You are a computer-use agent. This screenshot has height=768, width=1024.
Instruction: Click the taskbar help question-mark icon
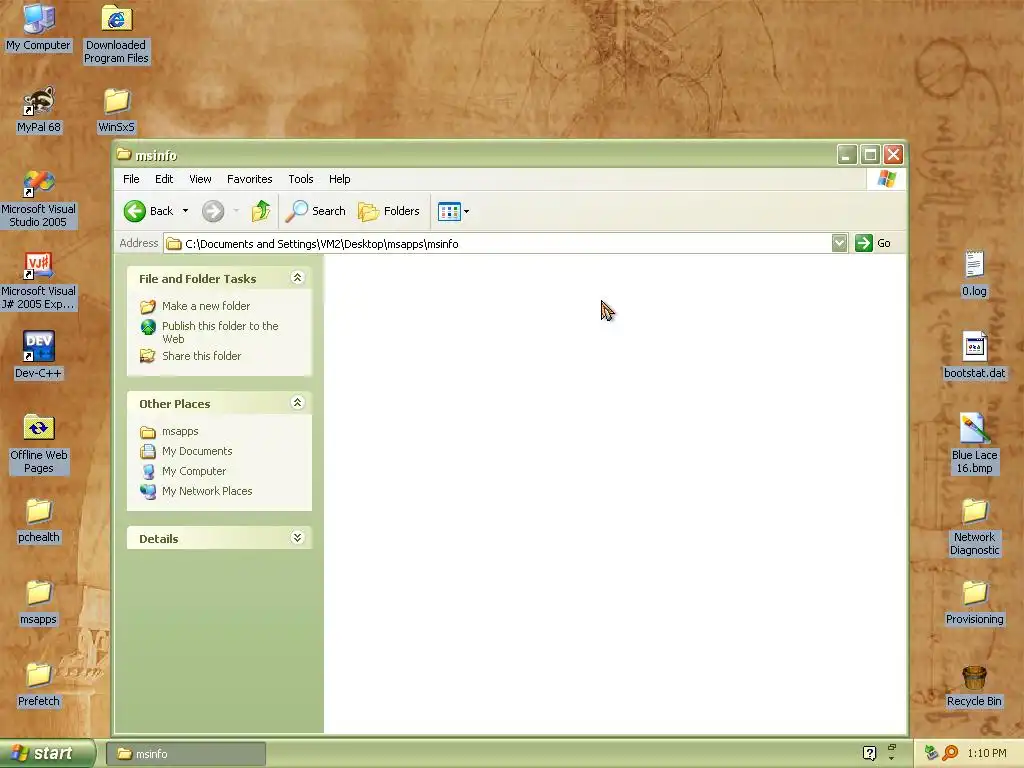(x=869, y=753)
